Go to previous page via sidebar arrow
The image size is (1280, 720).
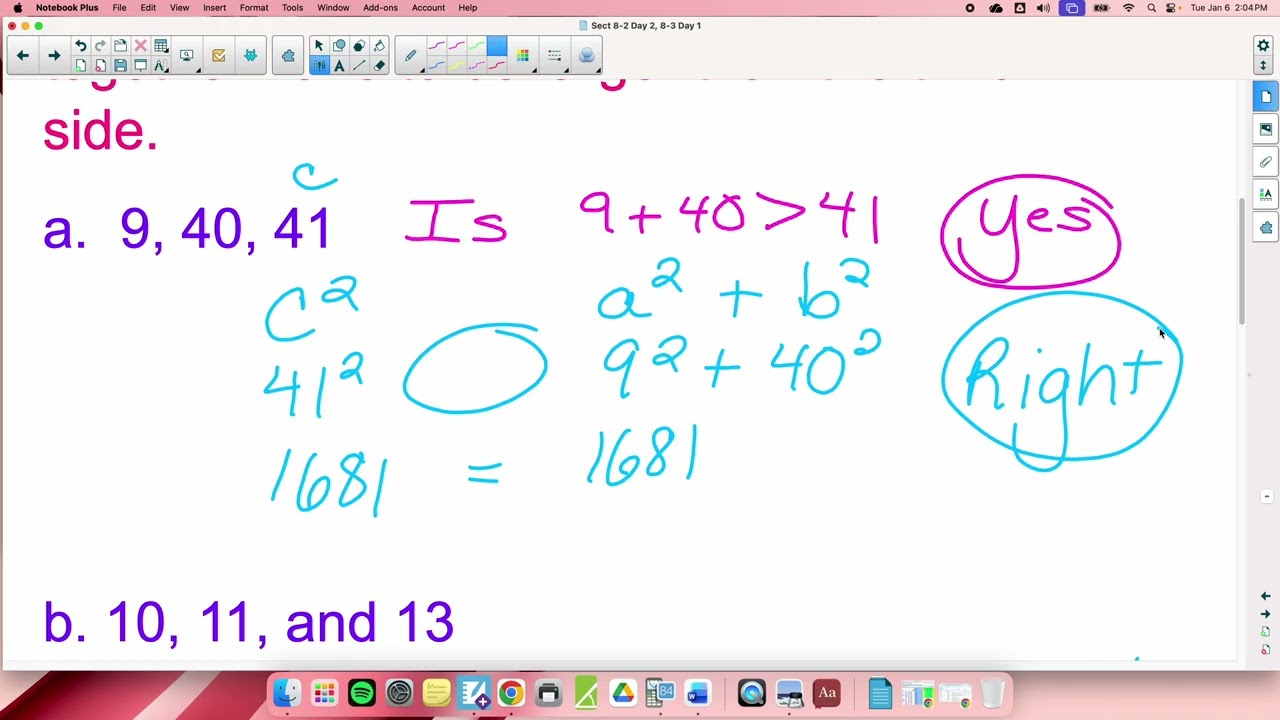point(1266,596)
